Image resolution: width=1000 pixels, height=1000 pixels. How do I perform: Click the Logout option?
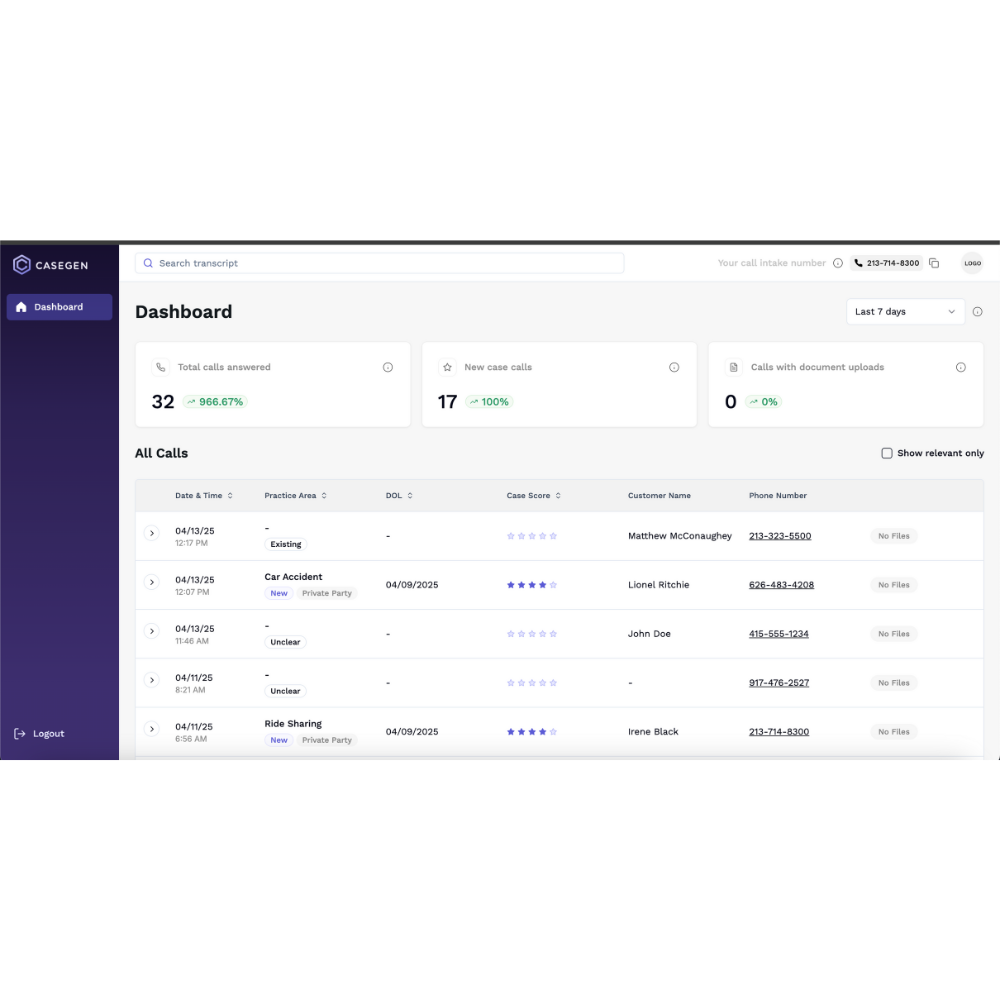click(38, 733)
